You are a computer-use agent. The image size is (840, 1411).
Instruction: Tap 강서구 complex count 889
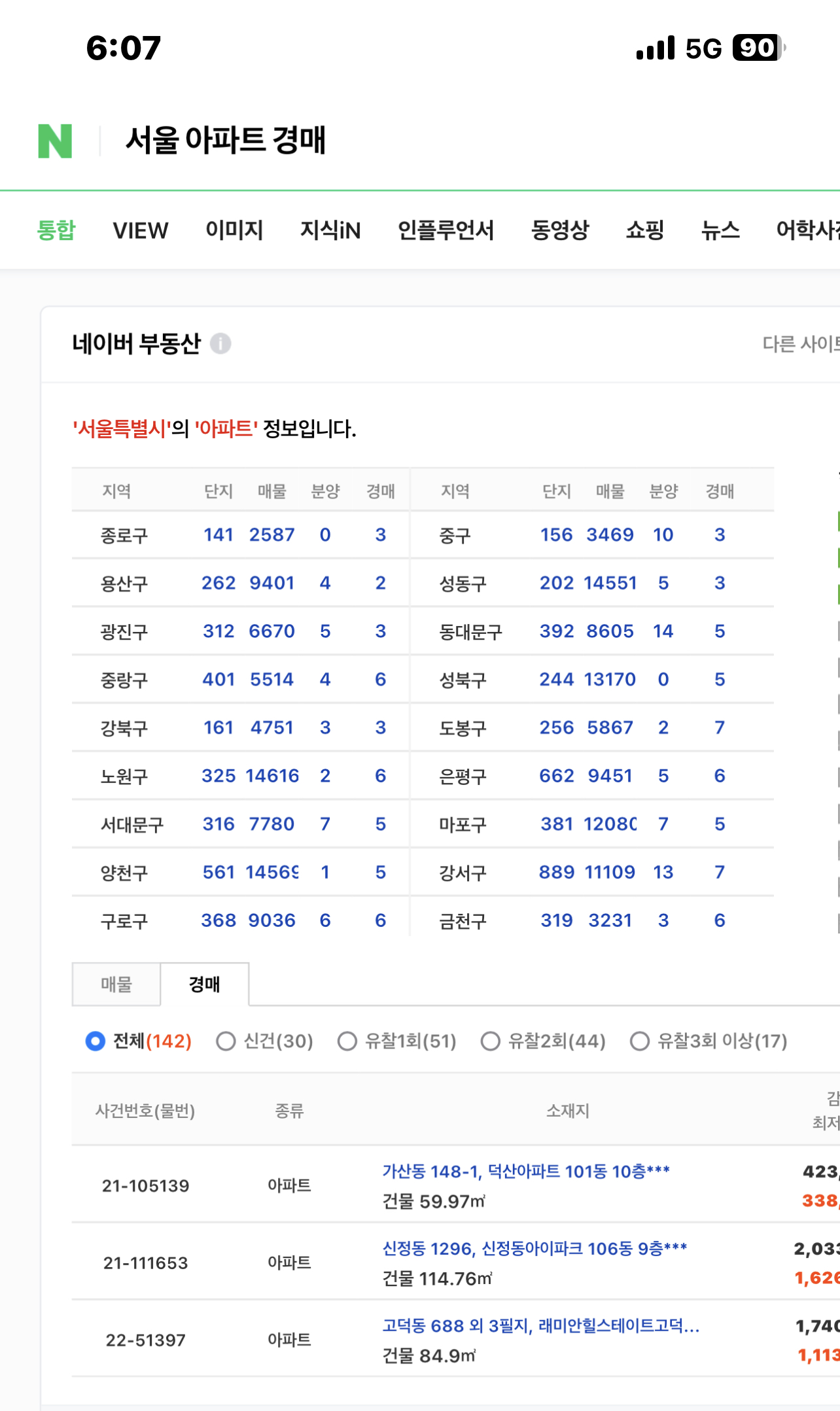click(x=557, y=872)
